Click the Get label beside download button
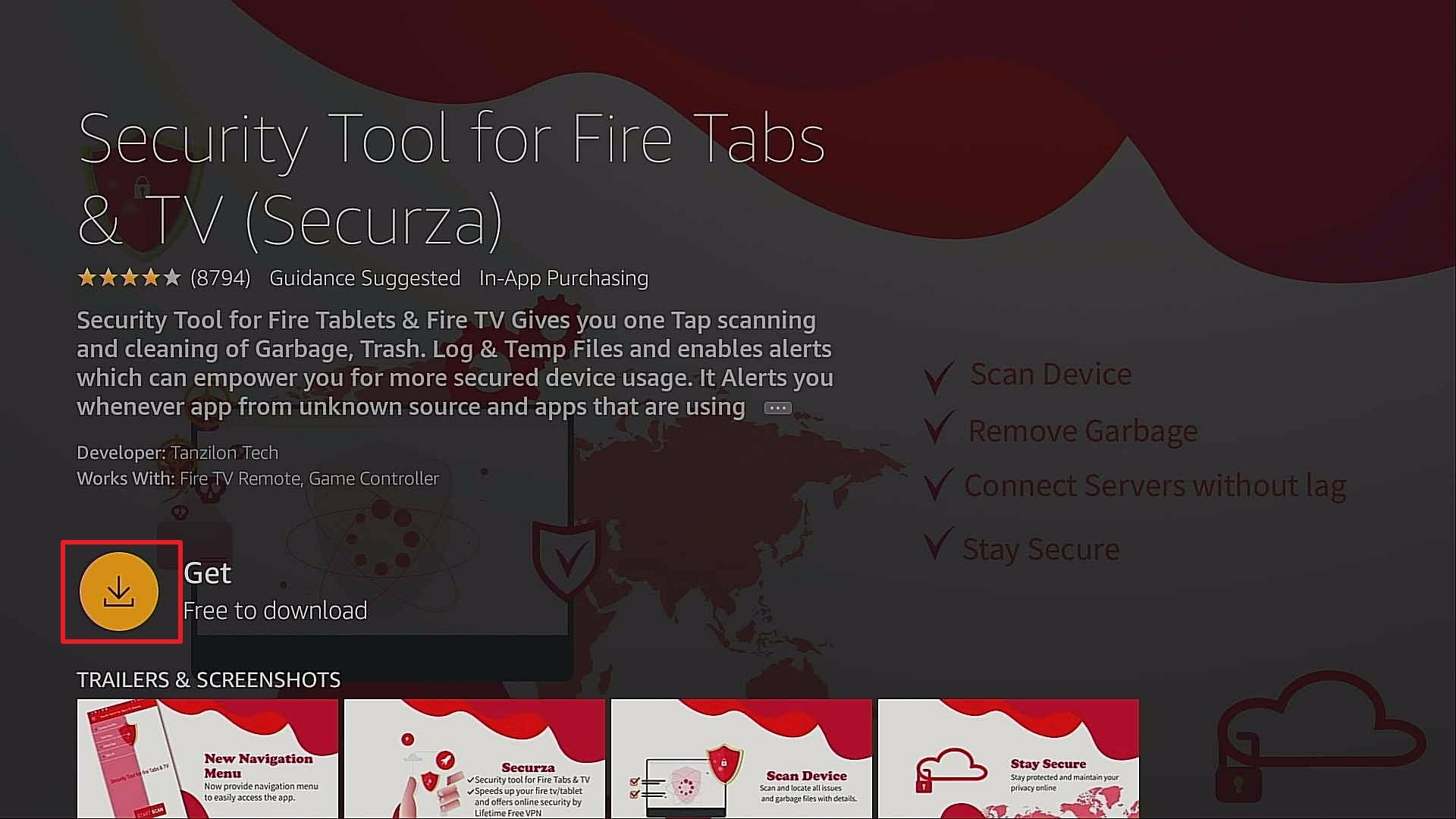The height and width of the screenshot is (819, 1456). click(x=207, y=573)
